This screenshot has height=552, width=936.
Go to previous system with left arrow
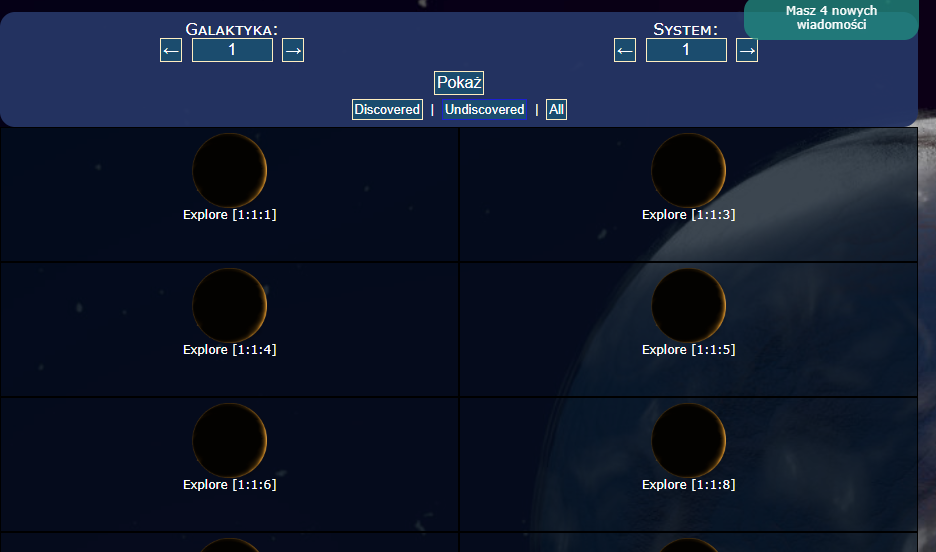click(x=625, y=50)
